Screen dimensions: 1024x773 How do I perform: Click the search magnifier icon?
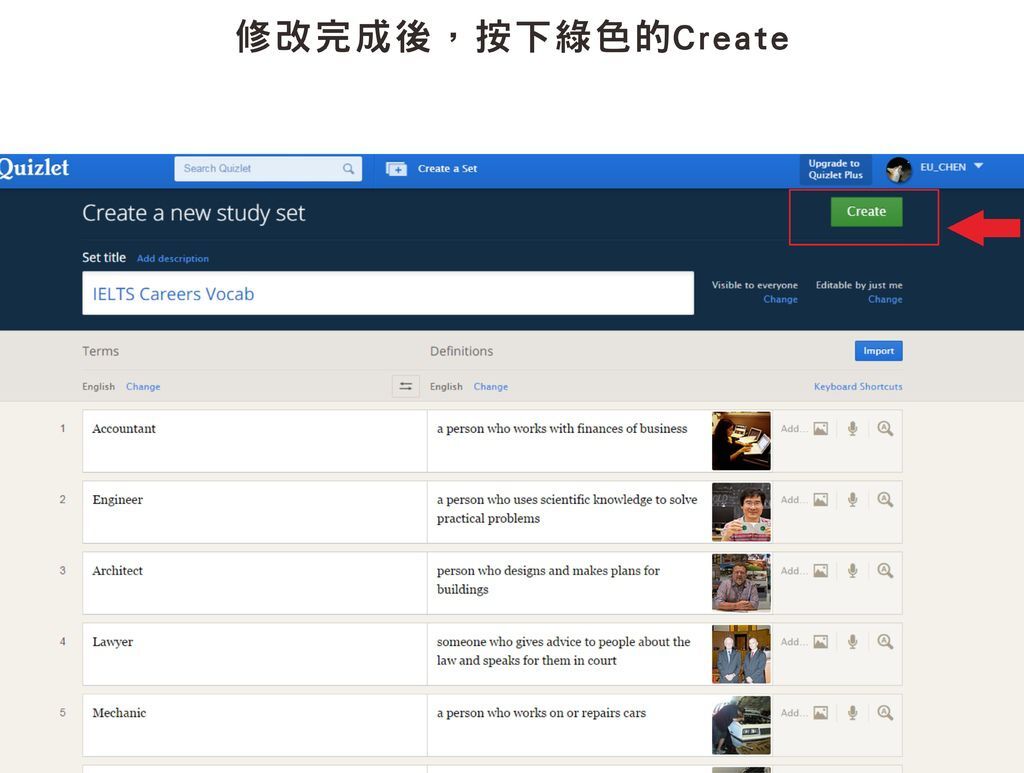tap(349, 168)
